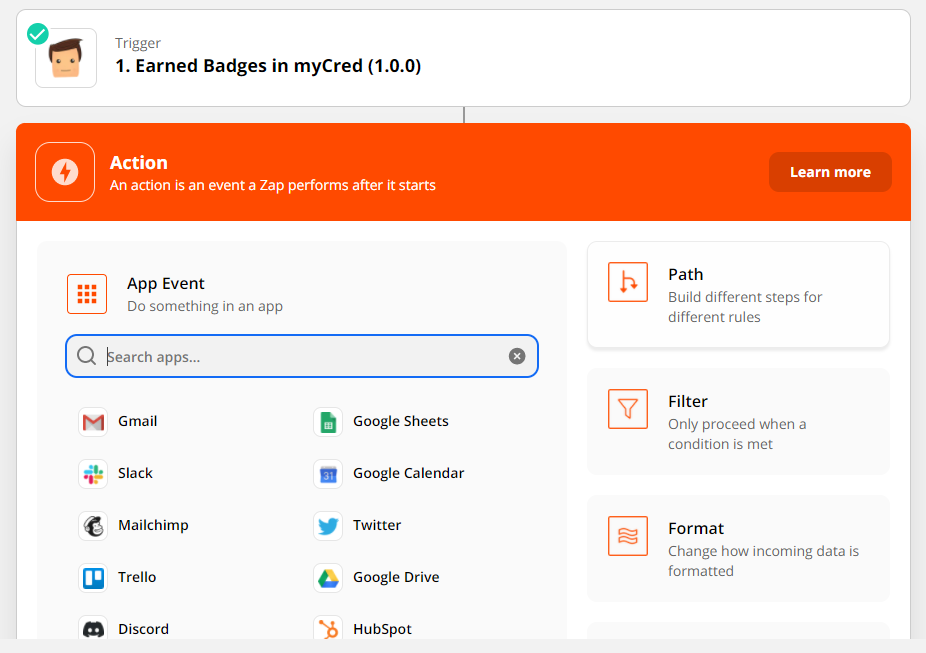Select the Twitter bird icon
Screen dimensions: 926x653
point(328,526)
